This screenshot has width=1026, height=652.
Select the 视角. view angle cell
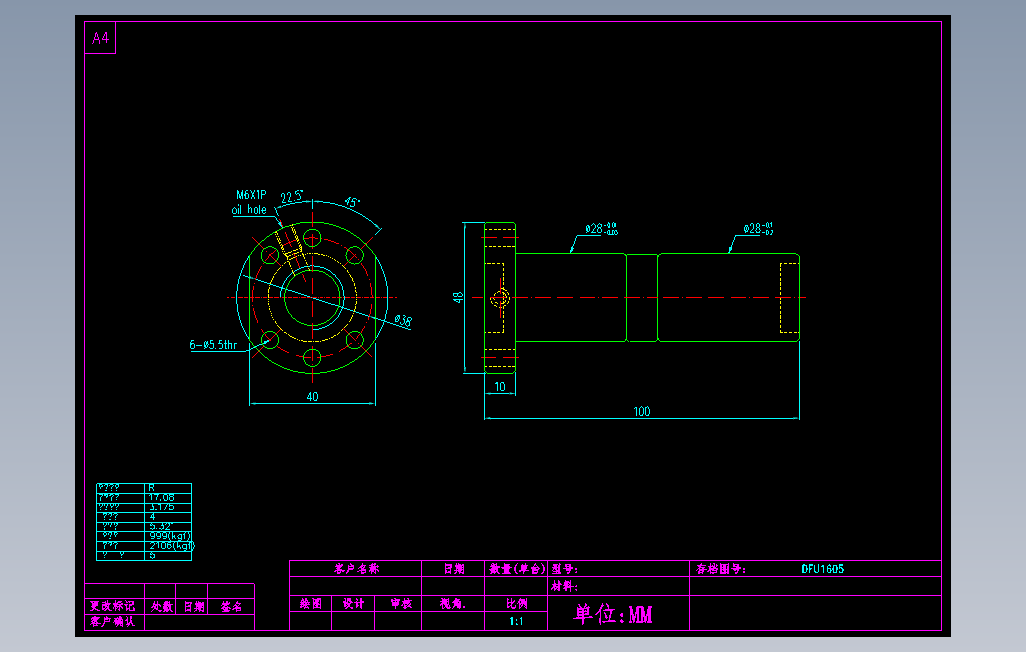pyautogui.click(x=453, y=604)
